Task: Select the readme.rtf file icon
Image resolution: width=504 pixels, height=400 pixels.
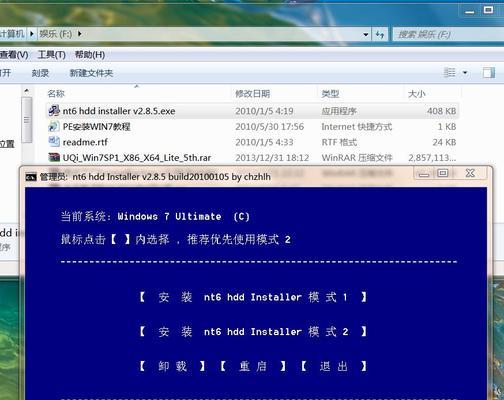Action: 54,142
